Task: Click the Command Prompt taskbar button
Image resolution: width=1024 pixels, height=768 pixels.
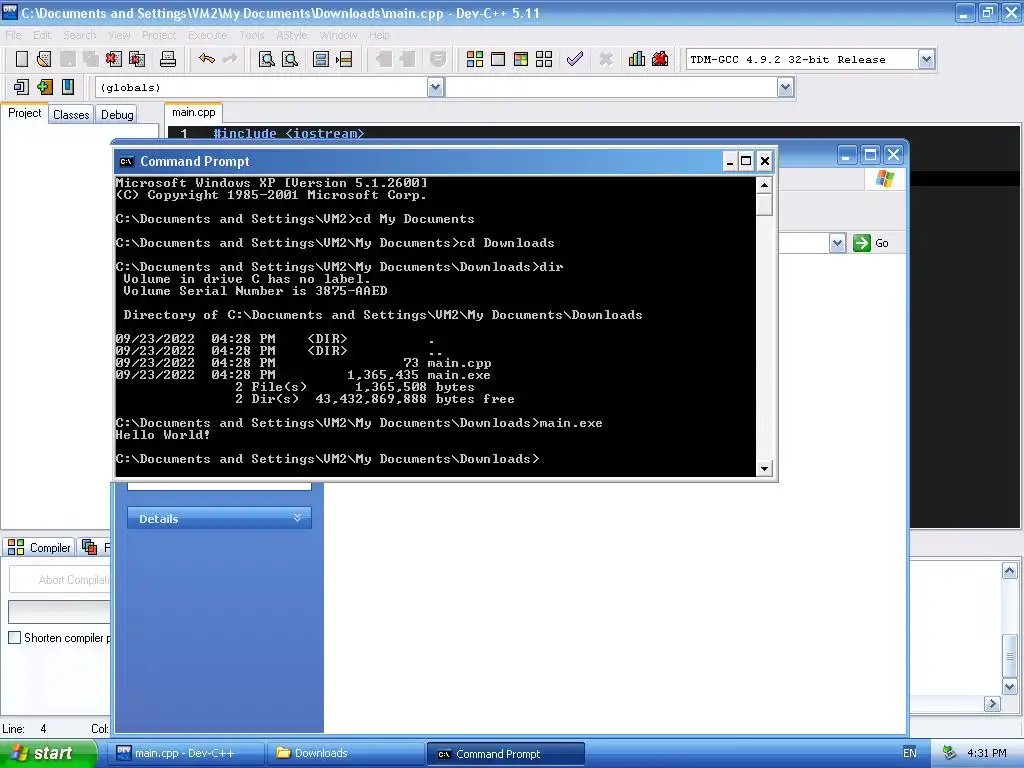Action: coord(505,754)
